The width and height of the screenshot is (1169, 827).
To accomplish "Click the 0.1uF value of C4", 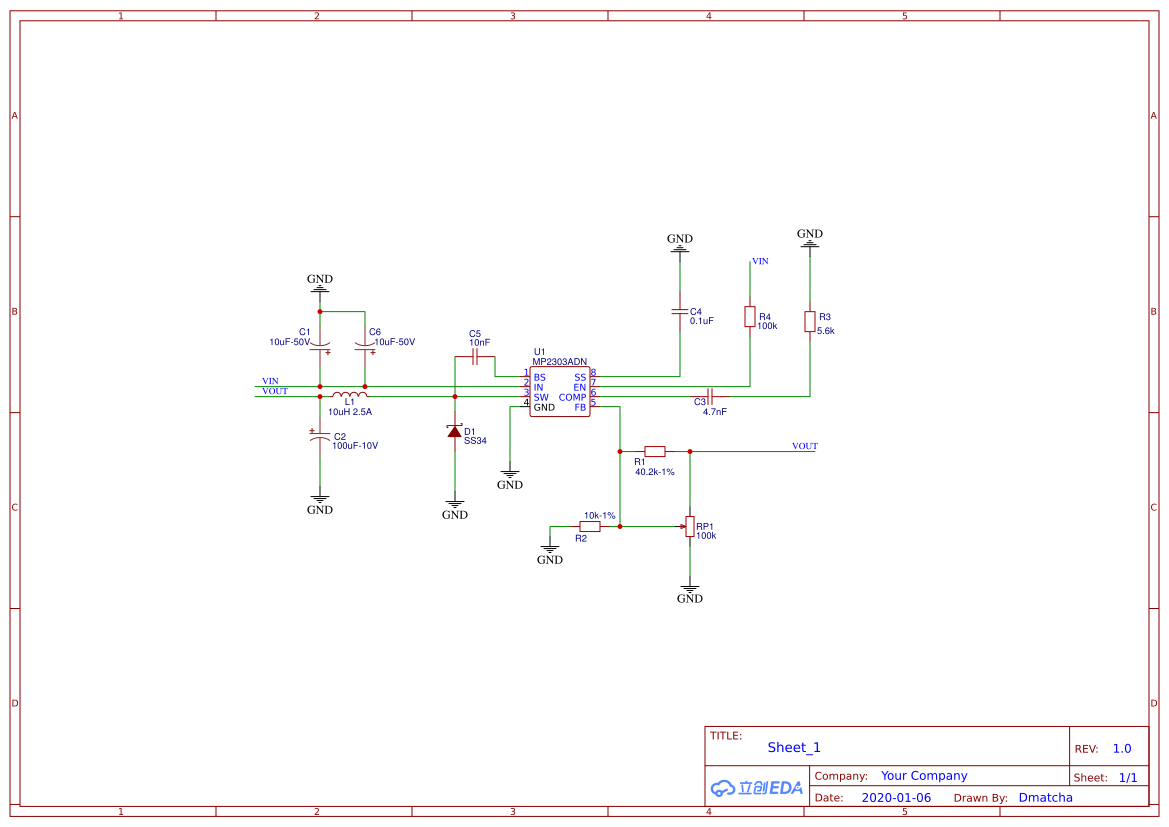I will pyautogui.click(x=702, y=321).
